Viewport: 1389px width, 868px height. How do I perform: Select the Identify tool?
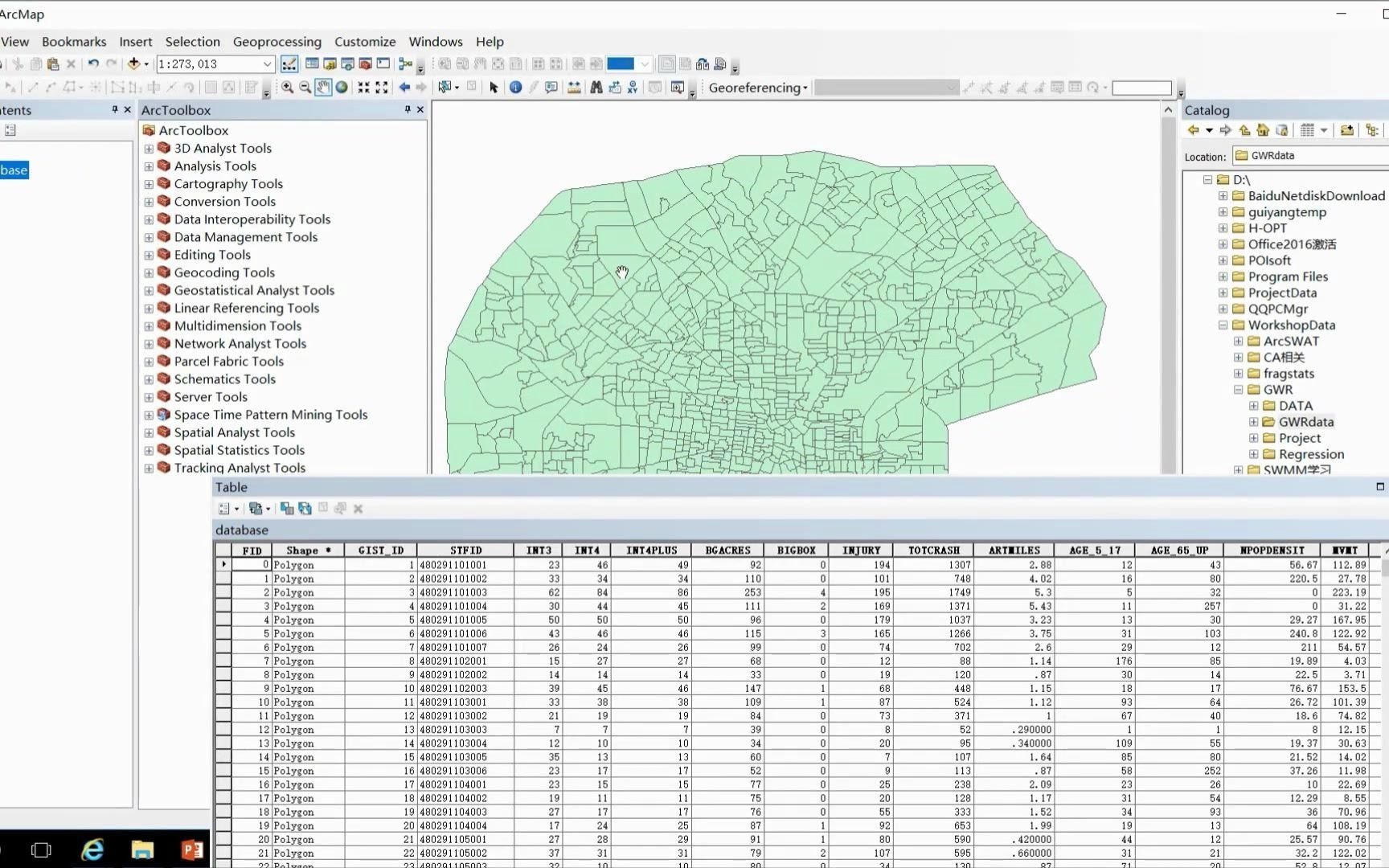point(515,88)
